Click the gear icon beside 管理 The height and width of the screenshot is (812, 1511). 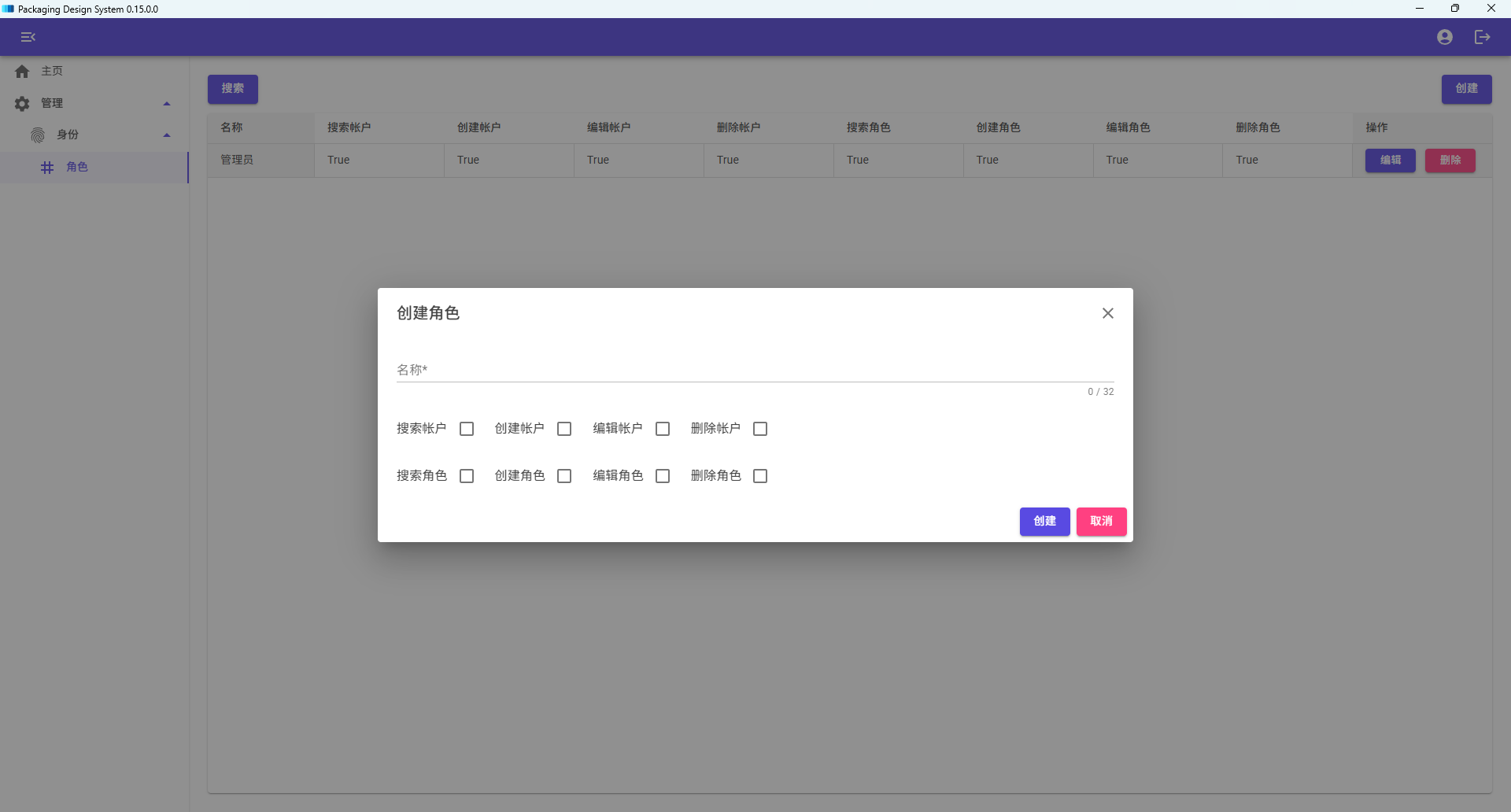coord(22,103)
